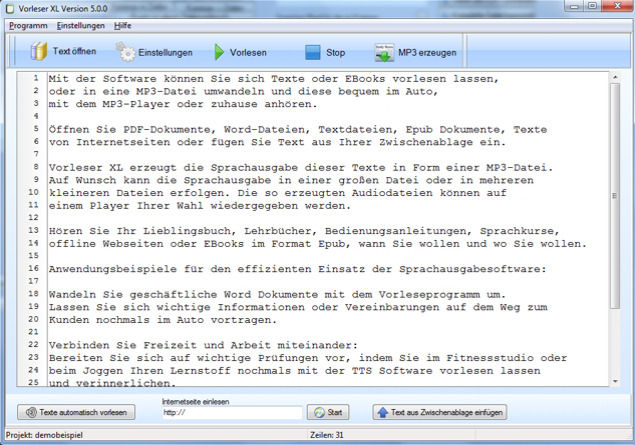Screen dimensions: 635x445
Task: Click the Einstellungen toolbar label
Action: pyautogui.click(x=165, y=53)
